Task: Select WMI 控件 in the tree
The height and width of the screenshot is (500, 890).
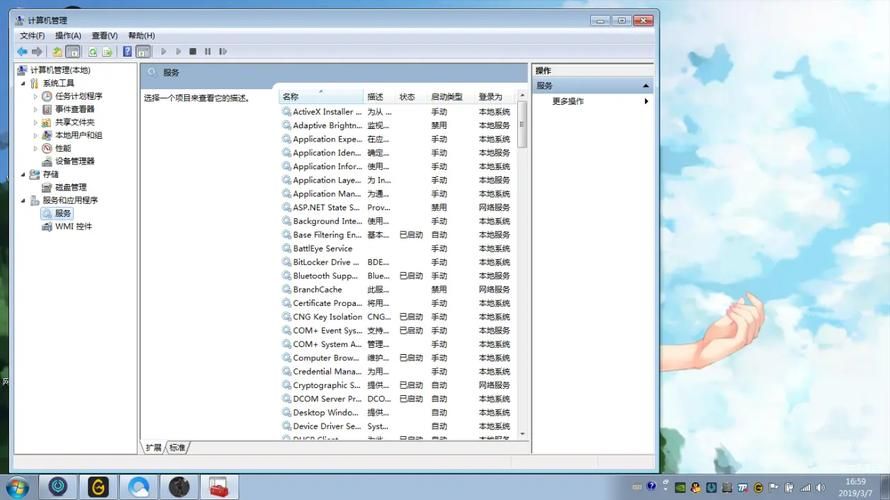Action: 73,227
